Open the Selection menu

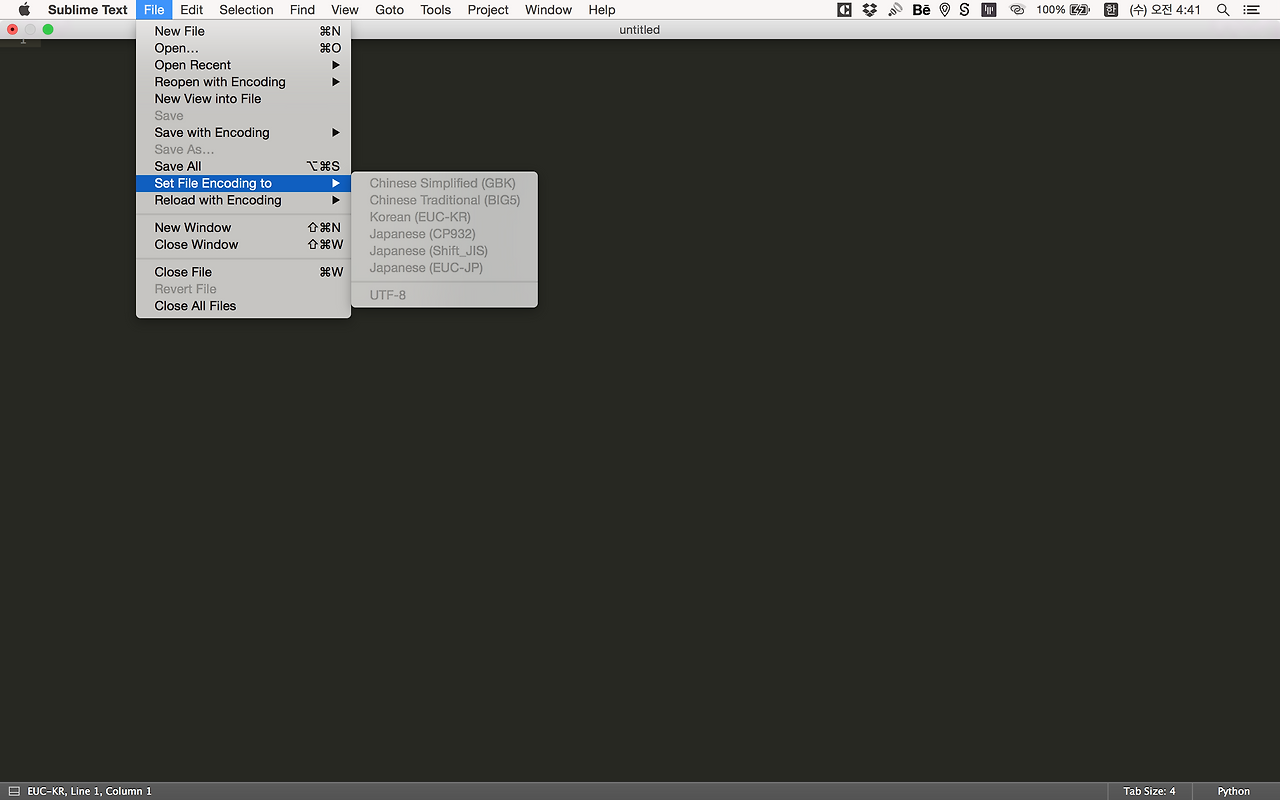(x=246, y=10)
